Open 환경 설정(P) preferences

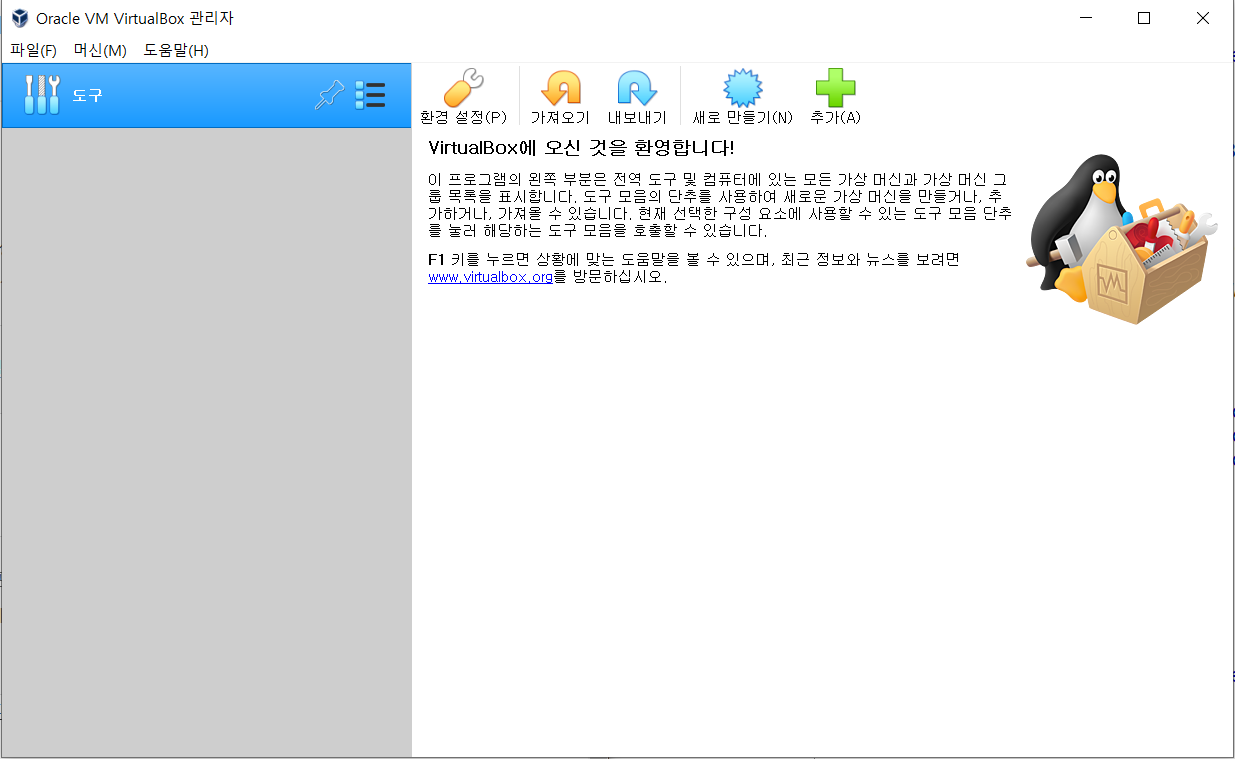(463, 97)
